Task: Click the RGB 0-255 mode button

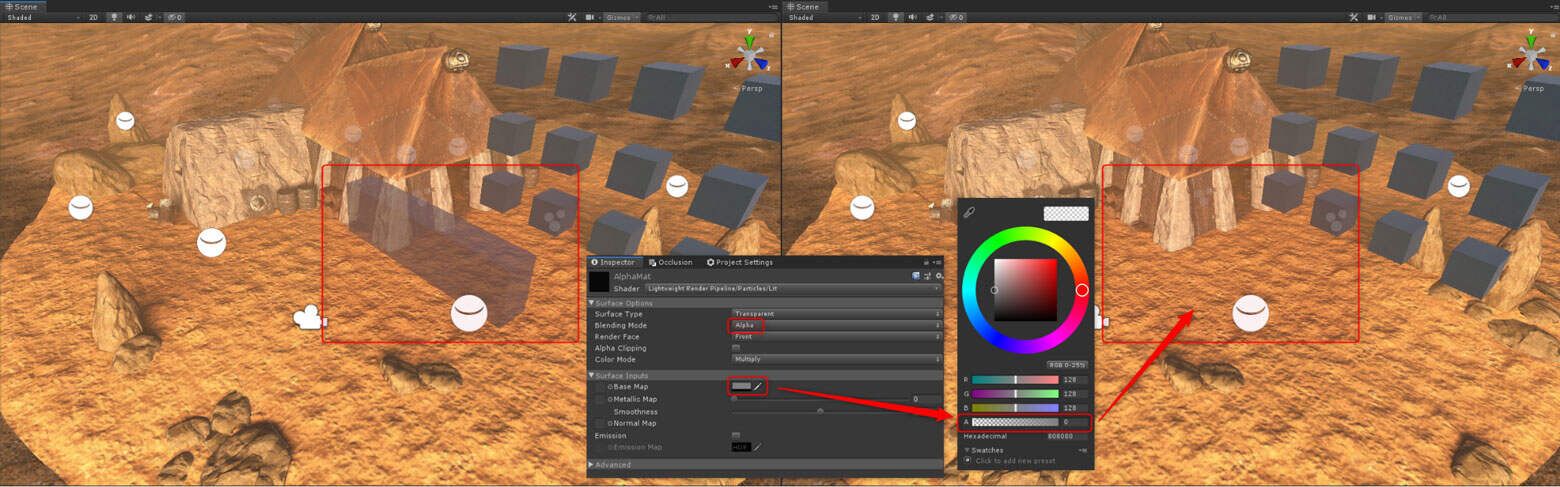Action: coord(1067,365)
